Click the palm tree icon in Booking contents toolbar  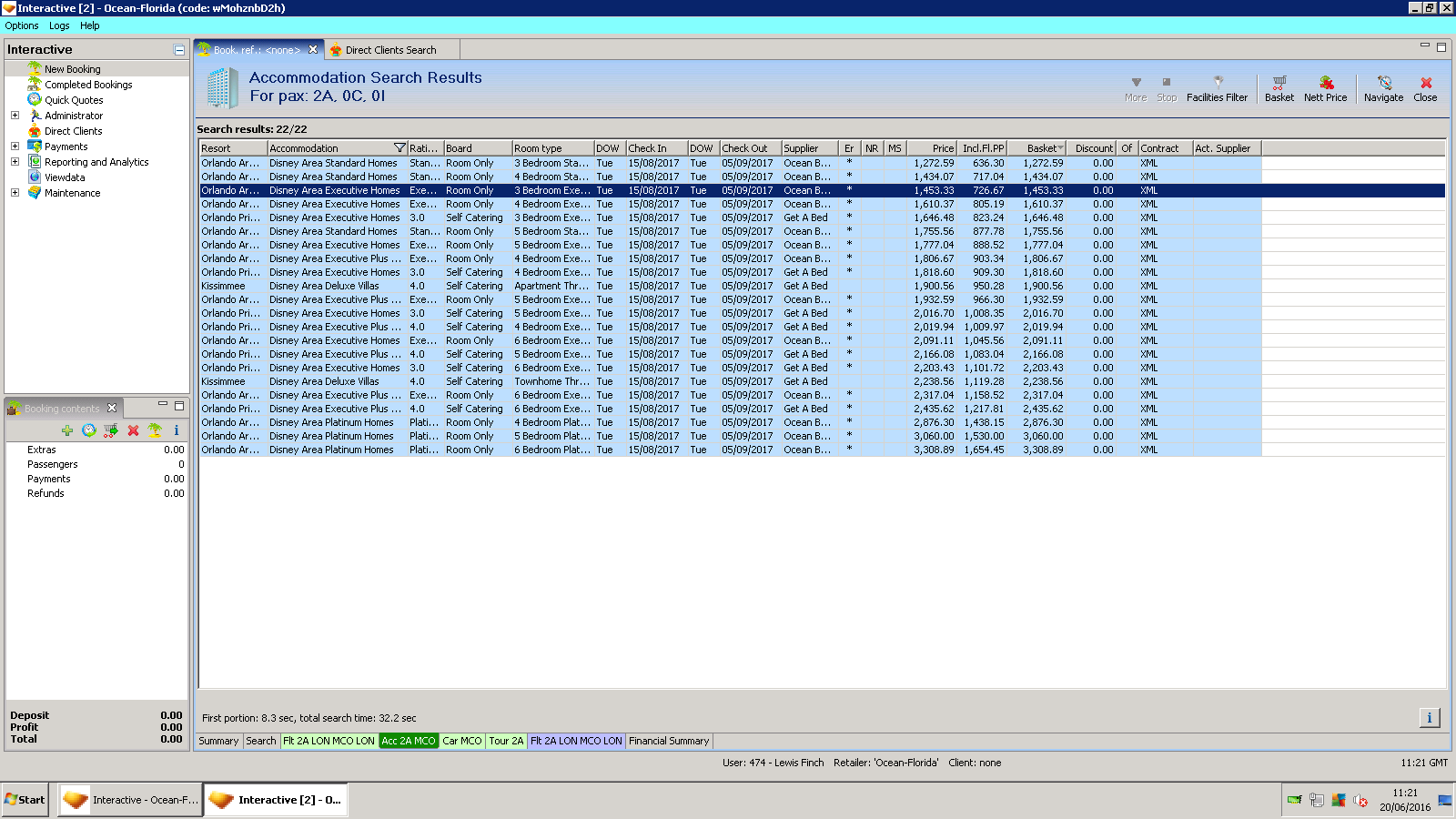155,430
